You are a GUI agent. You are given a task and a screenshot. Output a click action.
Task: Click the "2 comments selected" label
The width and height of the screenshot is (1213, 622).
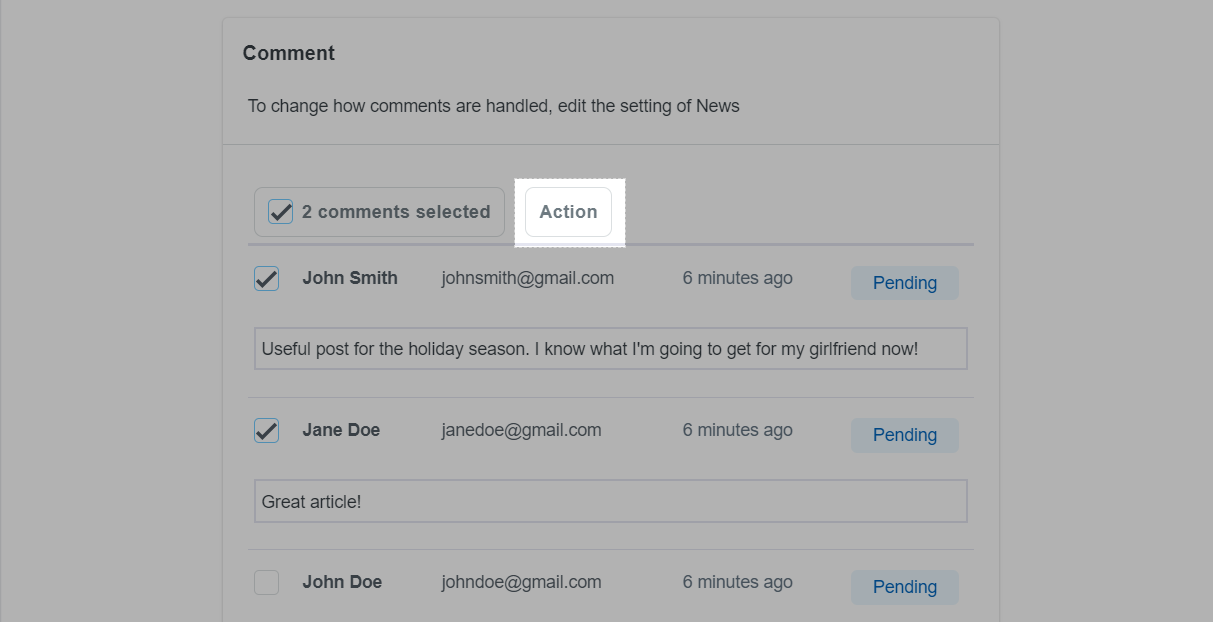click(x=396, y=212)
